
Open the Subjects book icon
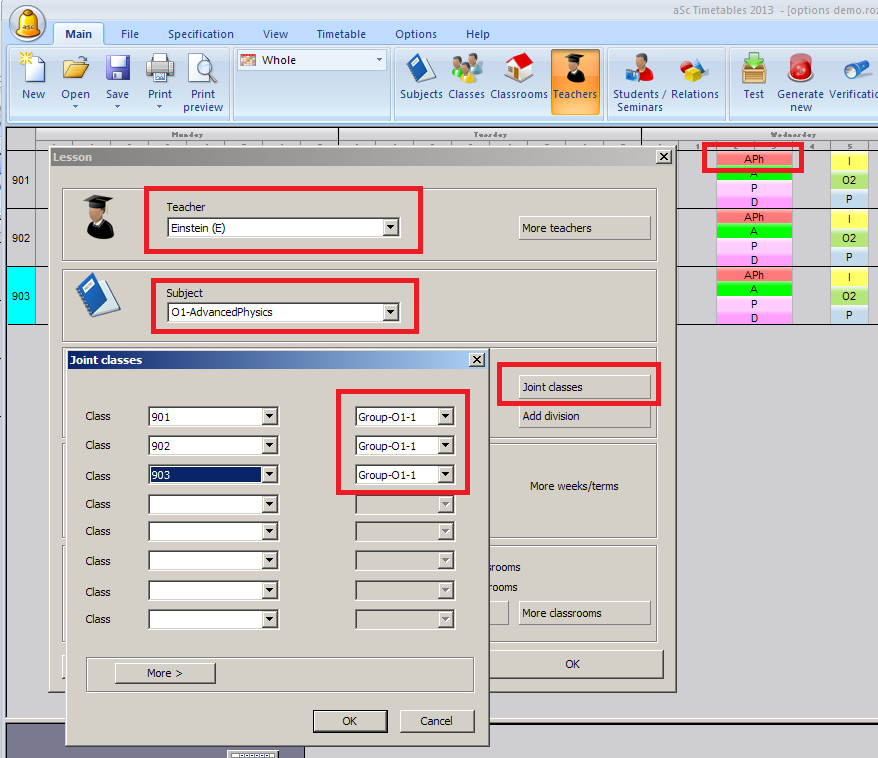coord(421,72)
